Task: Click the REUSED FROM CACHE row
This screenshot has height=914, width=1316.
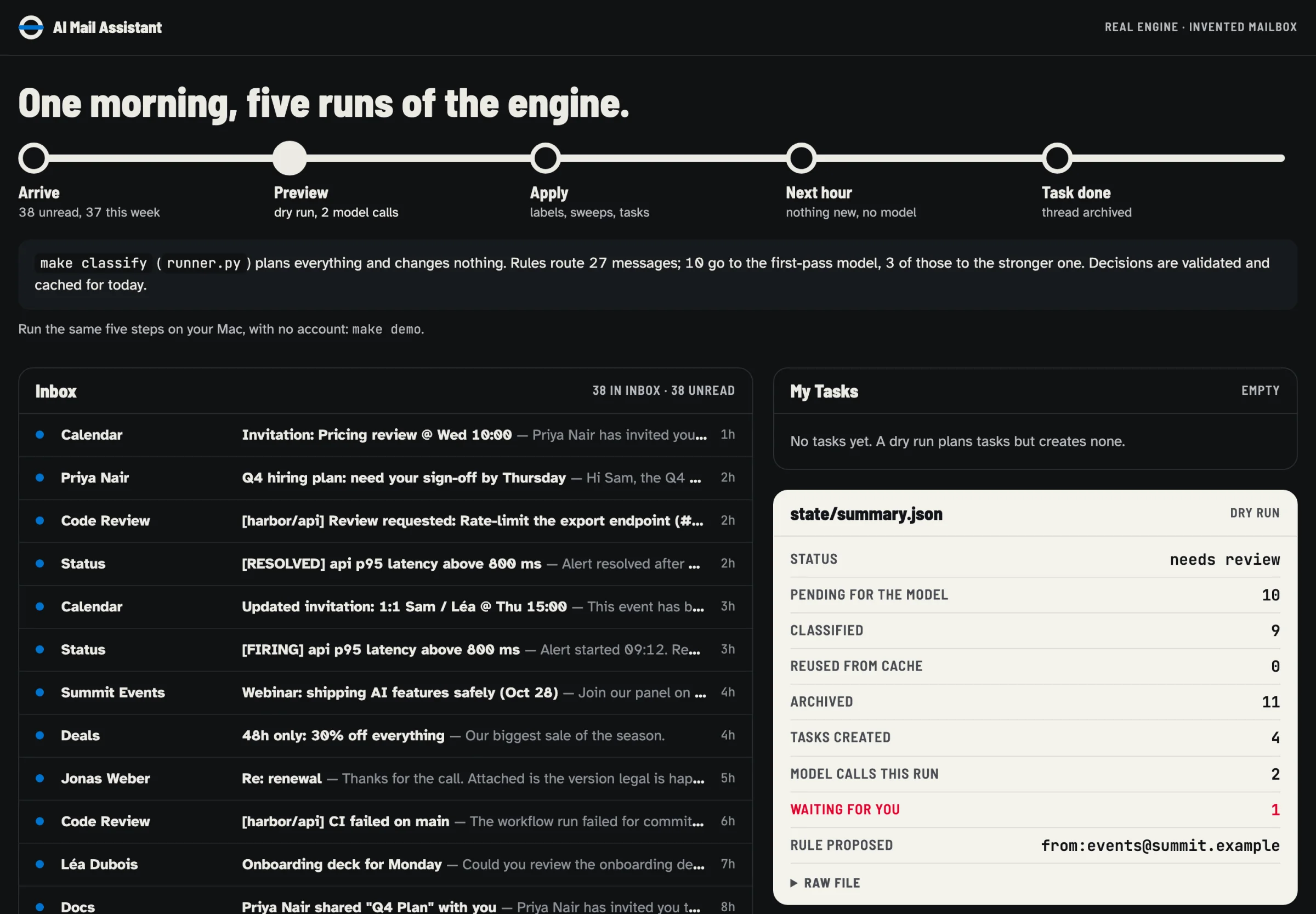Action: [1035, 667]
